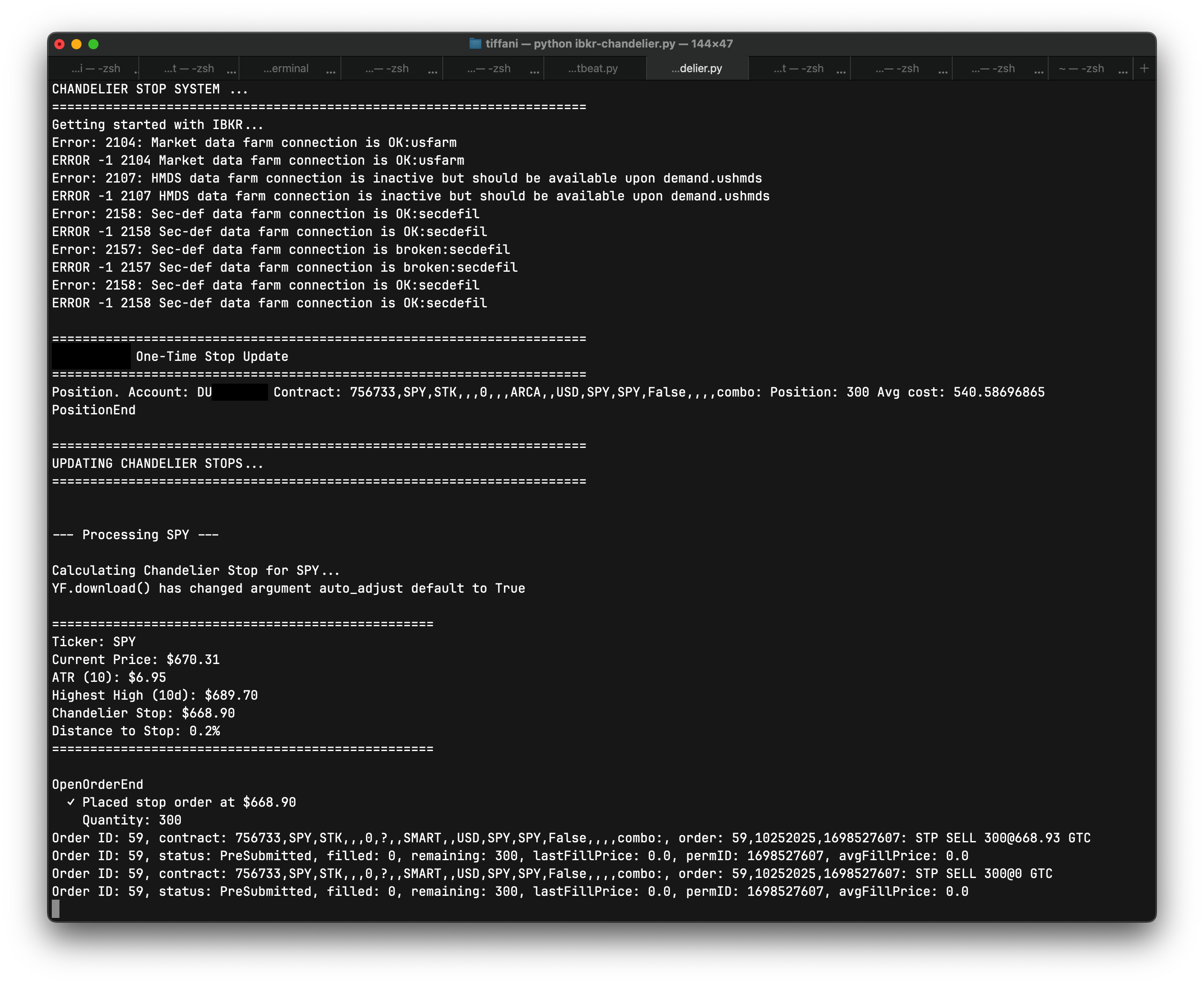The height and width of the screenshot is (985, 1204).
Task: Open a new tab with plus button
Action: click(x=1145, y=69)
